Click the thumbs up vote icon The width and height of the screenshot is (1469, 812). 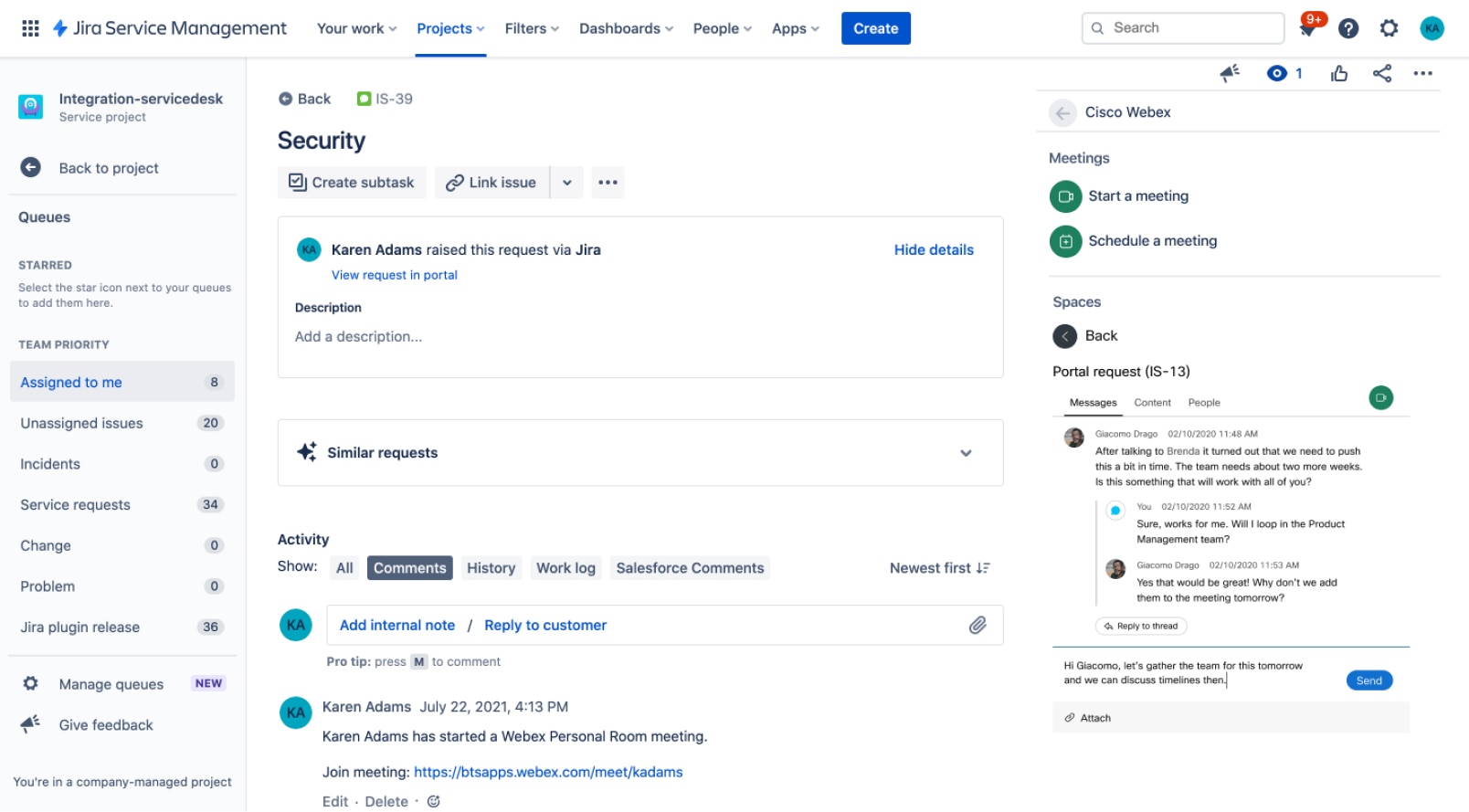click(x=1339, y=73)
